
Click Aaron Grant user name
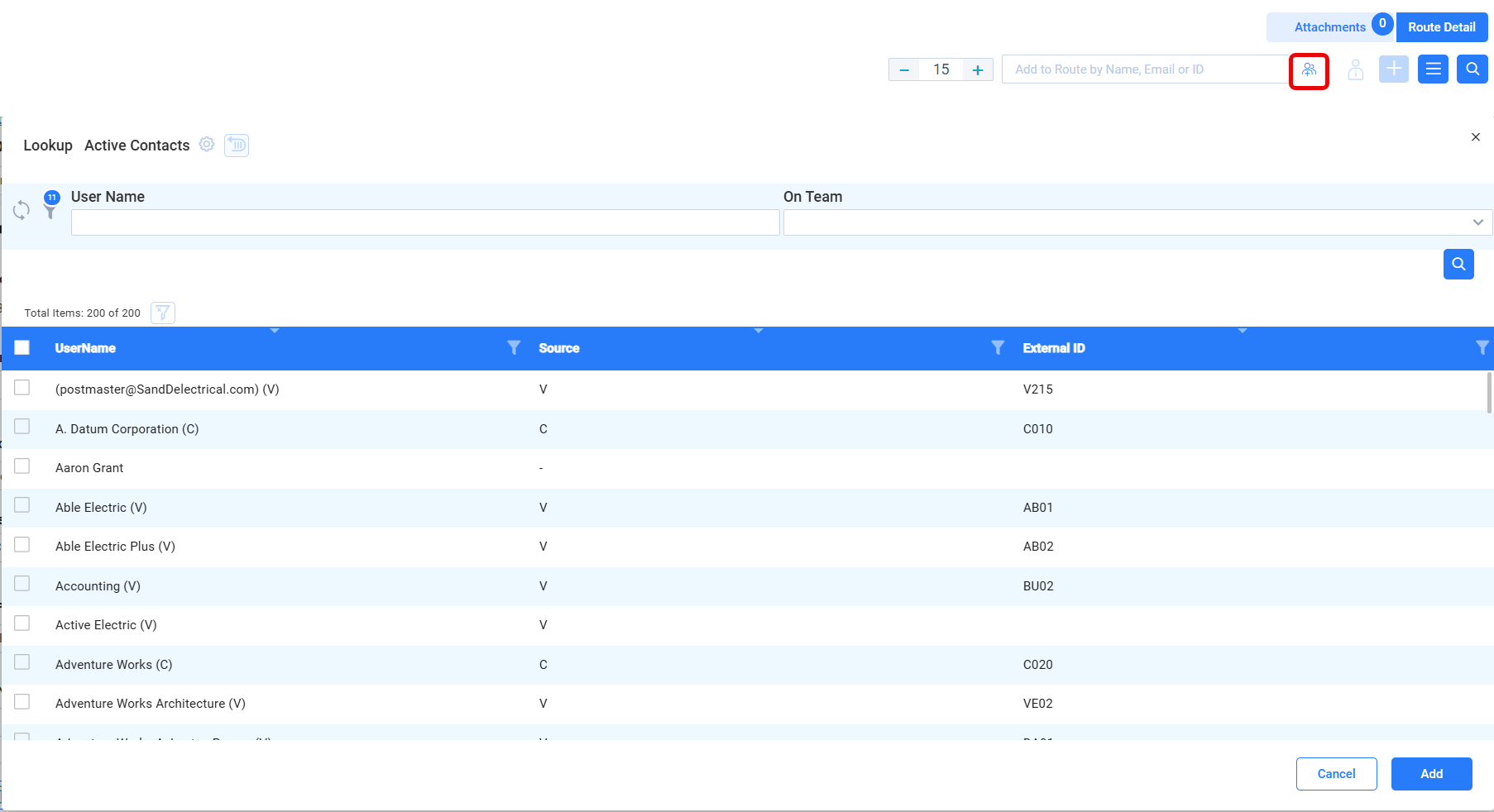point(89,468)
